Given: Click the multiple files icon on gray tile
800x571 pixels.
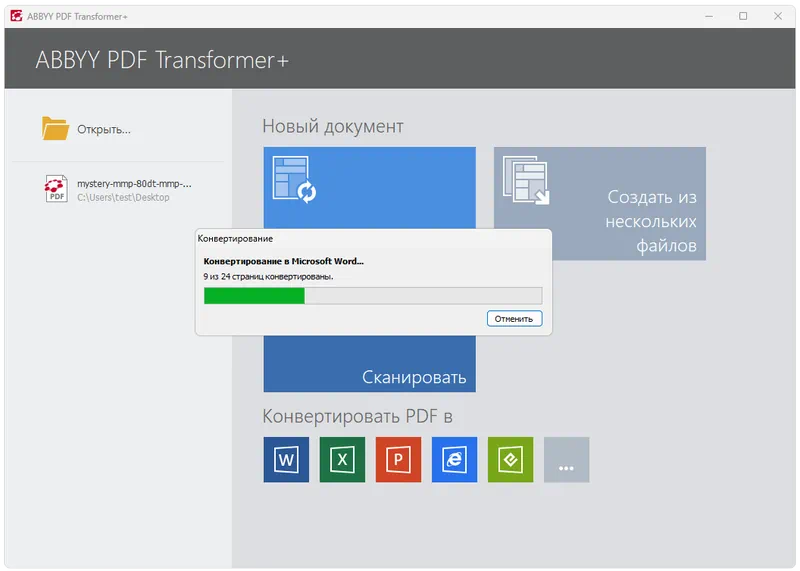Looking at the screenshot, I should [526, 180].
